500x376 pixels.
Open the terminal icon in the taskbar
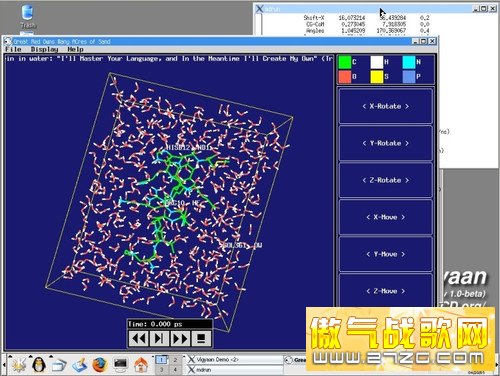[120, 364]
